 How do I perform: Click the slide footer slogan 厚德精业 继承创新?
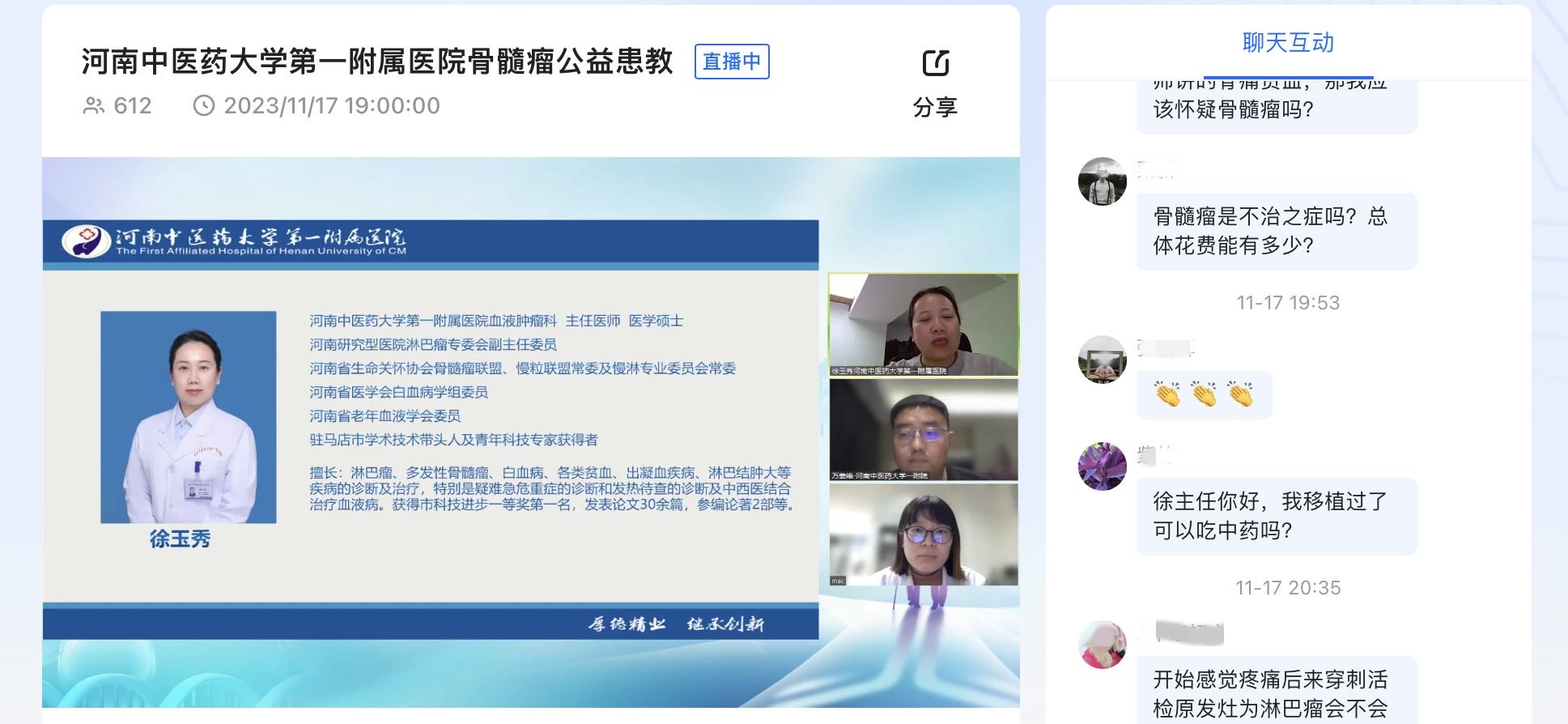(x=677, y=624)
